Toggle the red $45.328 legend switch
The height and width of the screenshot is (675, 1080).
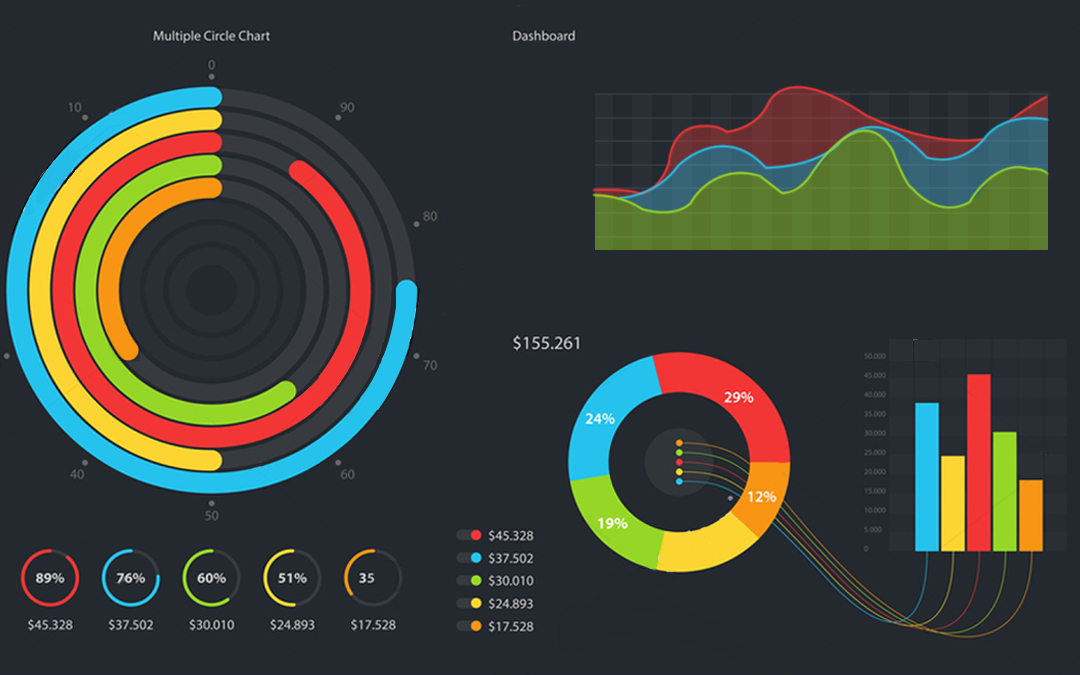469,535
